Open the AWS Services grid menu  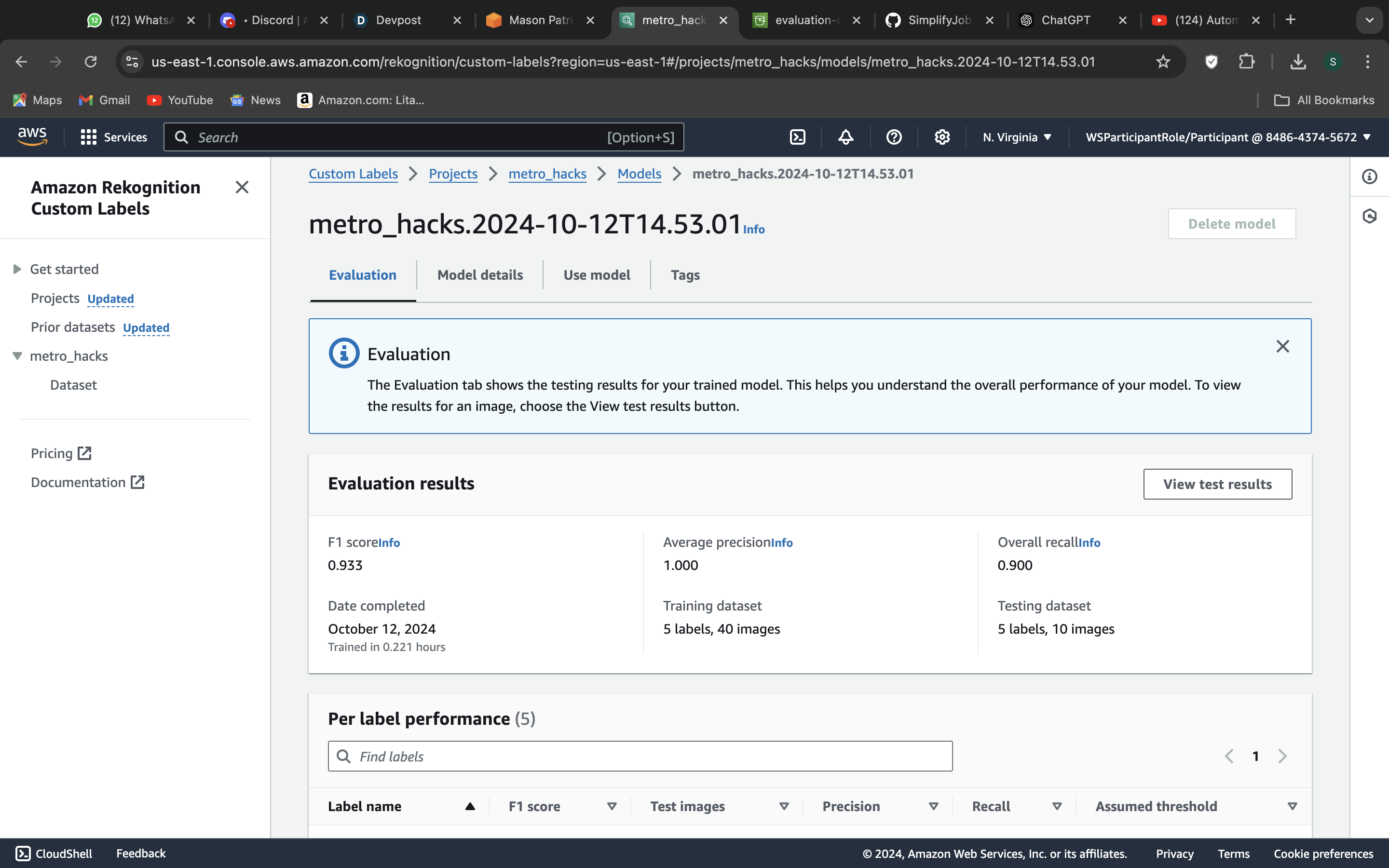(114, 137)
